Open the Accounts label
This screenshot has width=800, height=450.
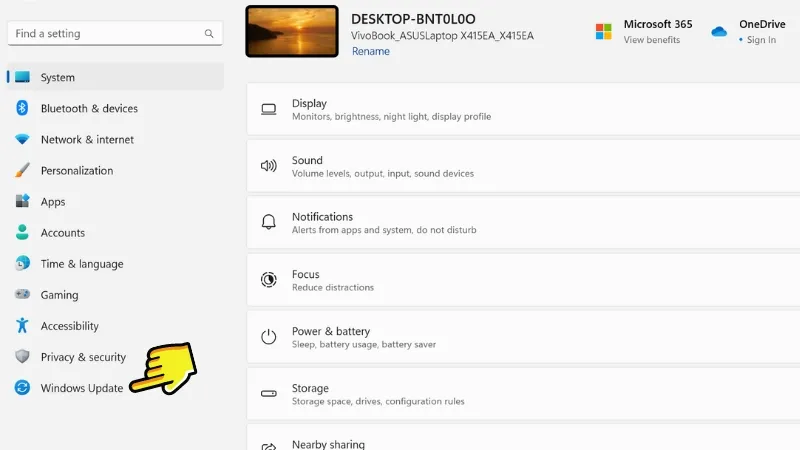click(63, 233)
